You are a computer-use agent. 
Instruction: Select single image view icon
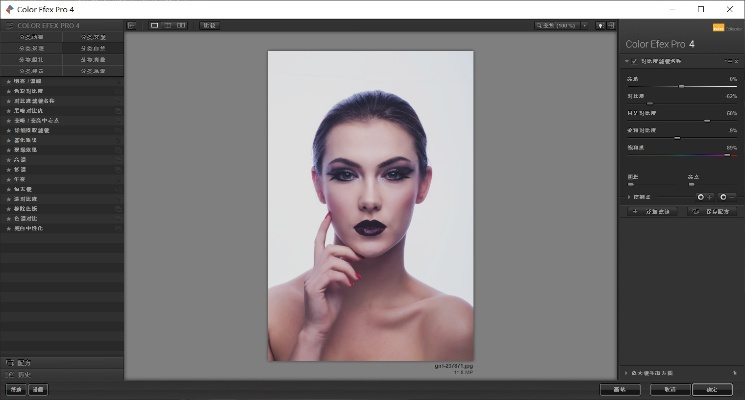pos(154,24)
